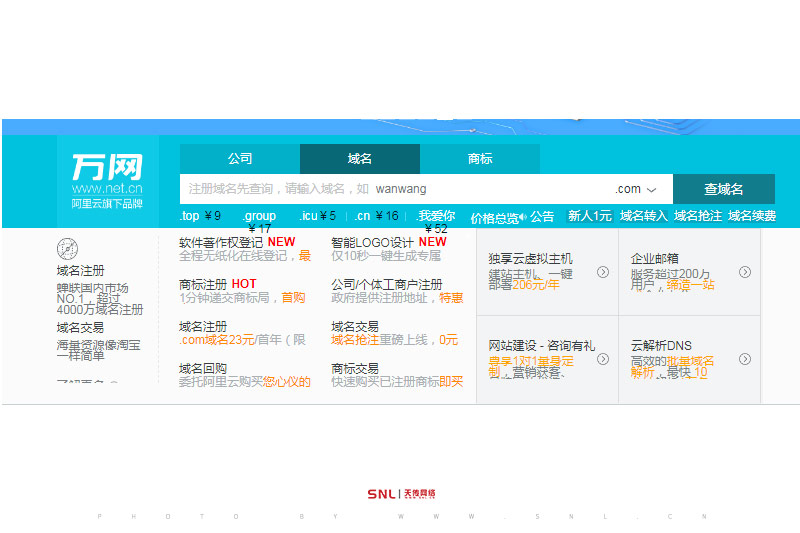Screen dimensions: 800x533
Task: Open the 商标交易 service link
Action: coord(355,368)
